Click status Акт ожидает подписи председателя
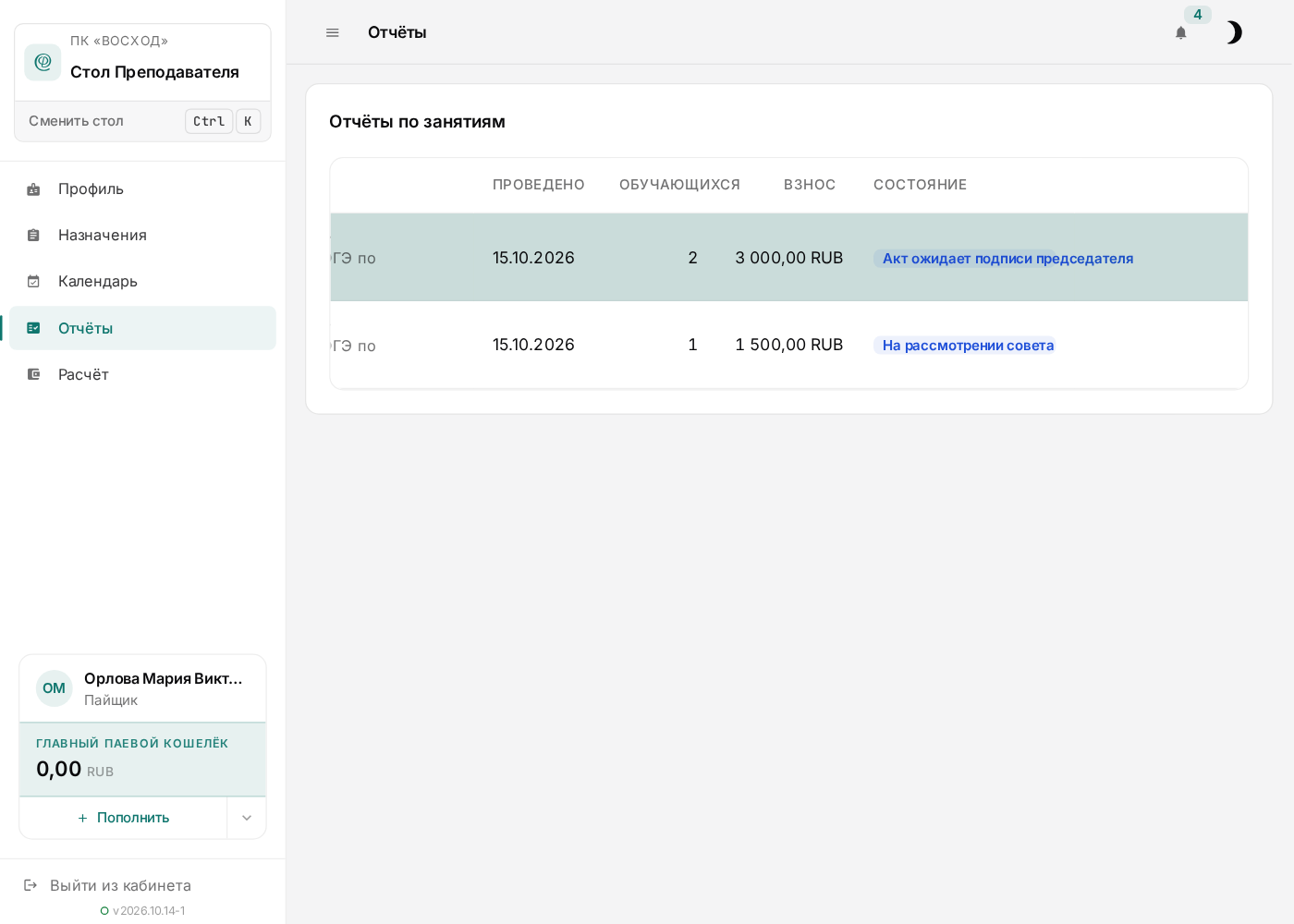 [1007, 259]
